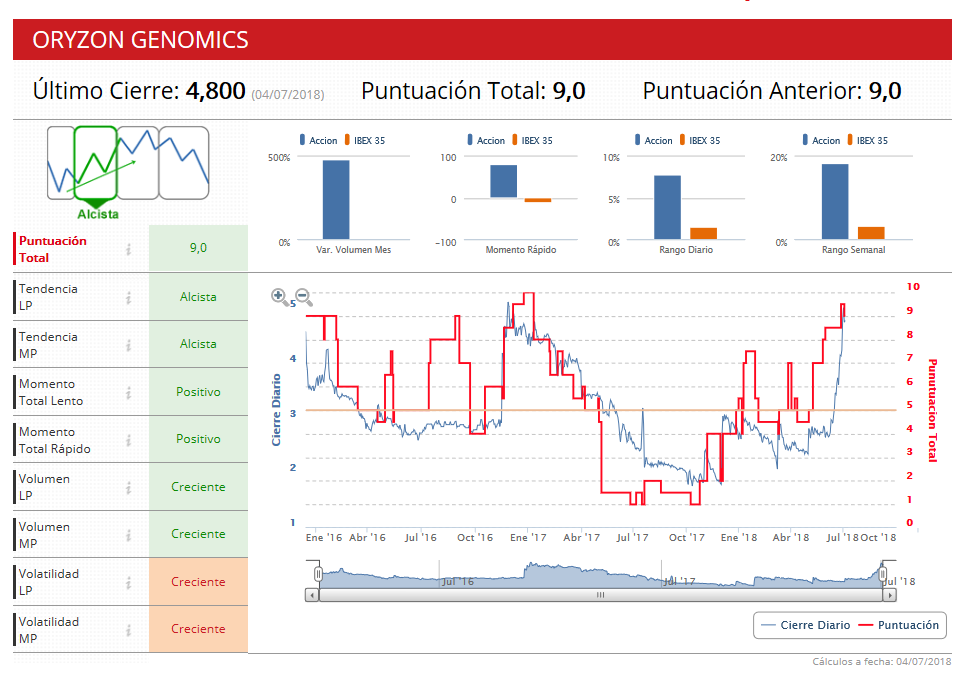Grab the left range handle of the navigator

click(x=318, y=574)
